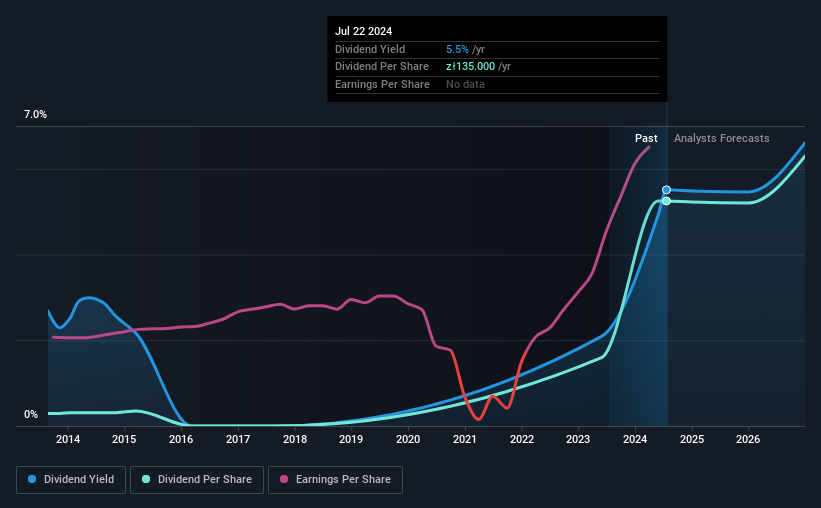Click the 2019 x-axis label

point(351,439)
